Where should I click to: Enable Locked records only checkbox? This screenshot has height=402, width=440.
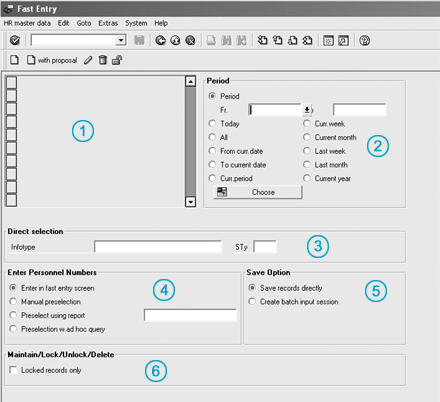point(13,370)
